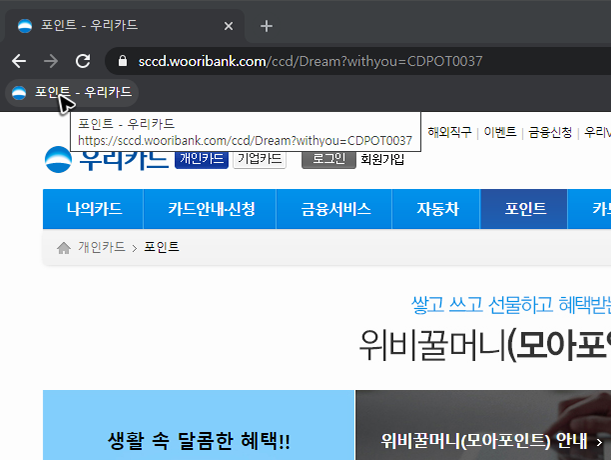The image size is (611, 460).
Task: Reload the page with refresh icon
Action: [83, 61]
